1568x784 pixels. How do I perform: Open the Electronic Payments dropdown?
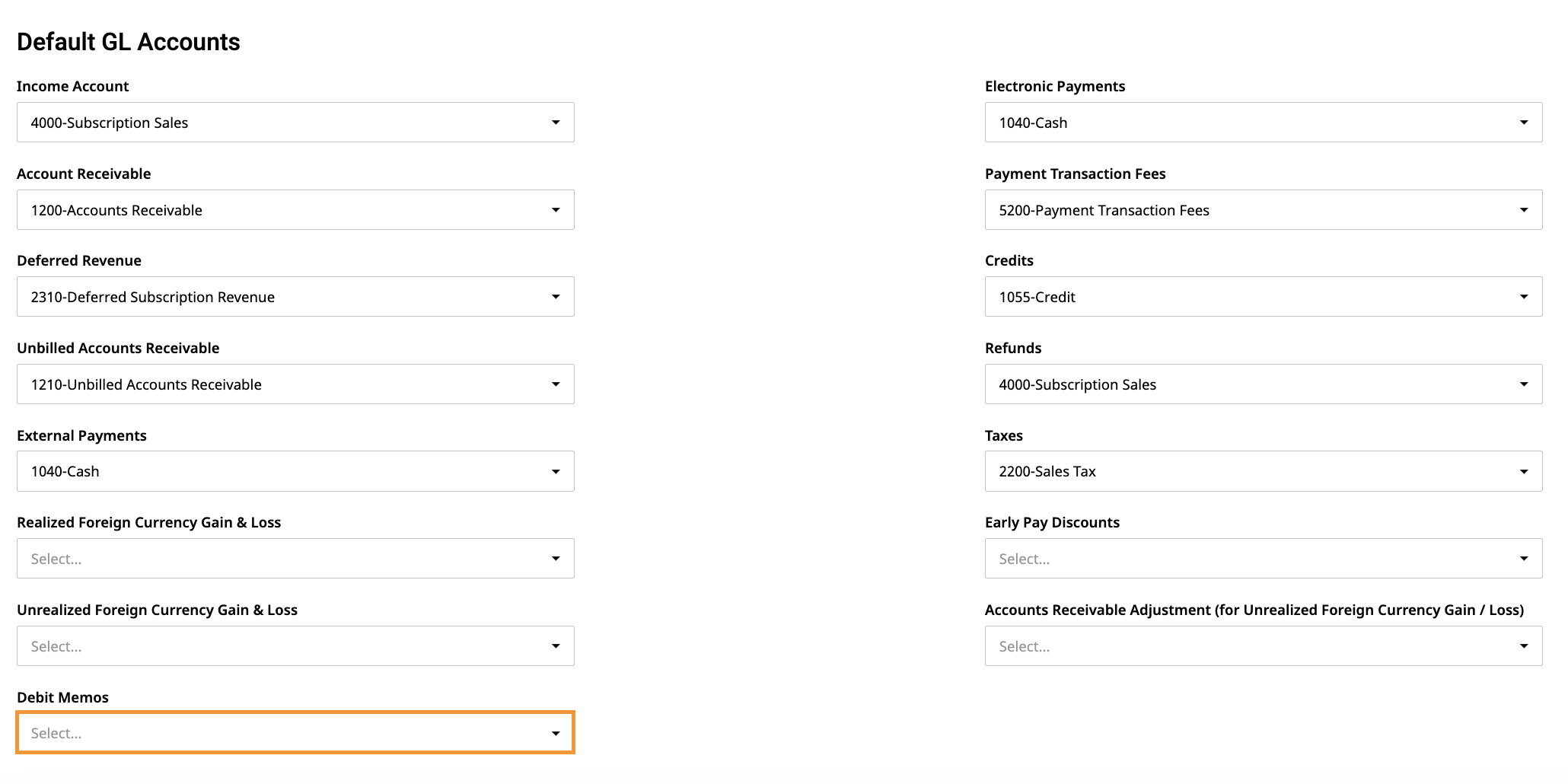(1264, 123)
